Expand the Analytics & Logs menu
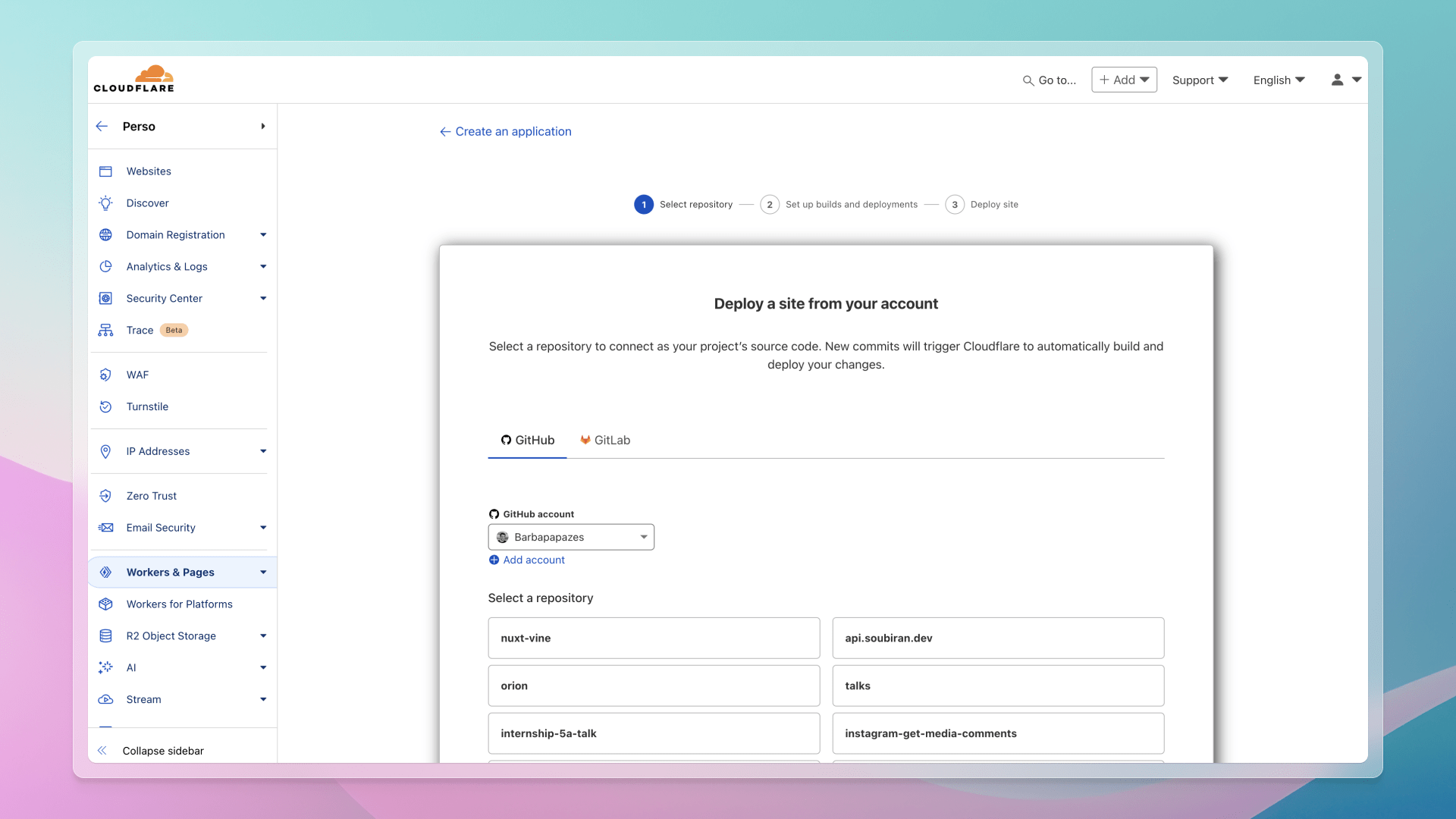The width and height of the screenshot is (1456, 819). [262, 266]
